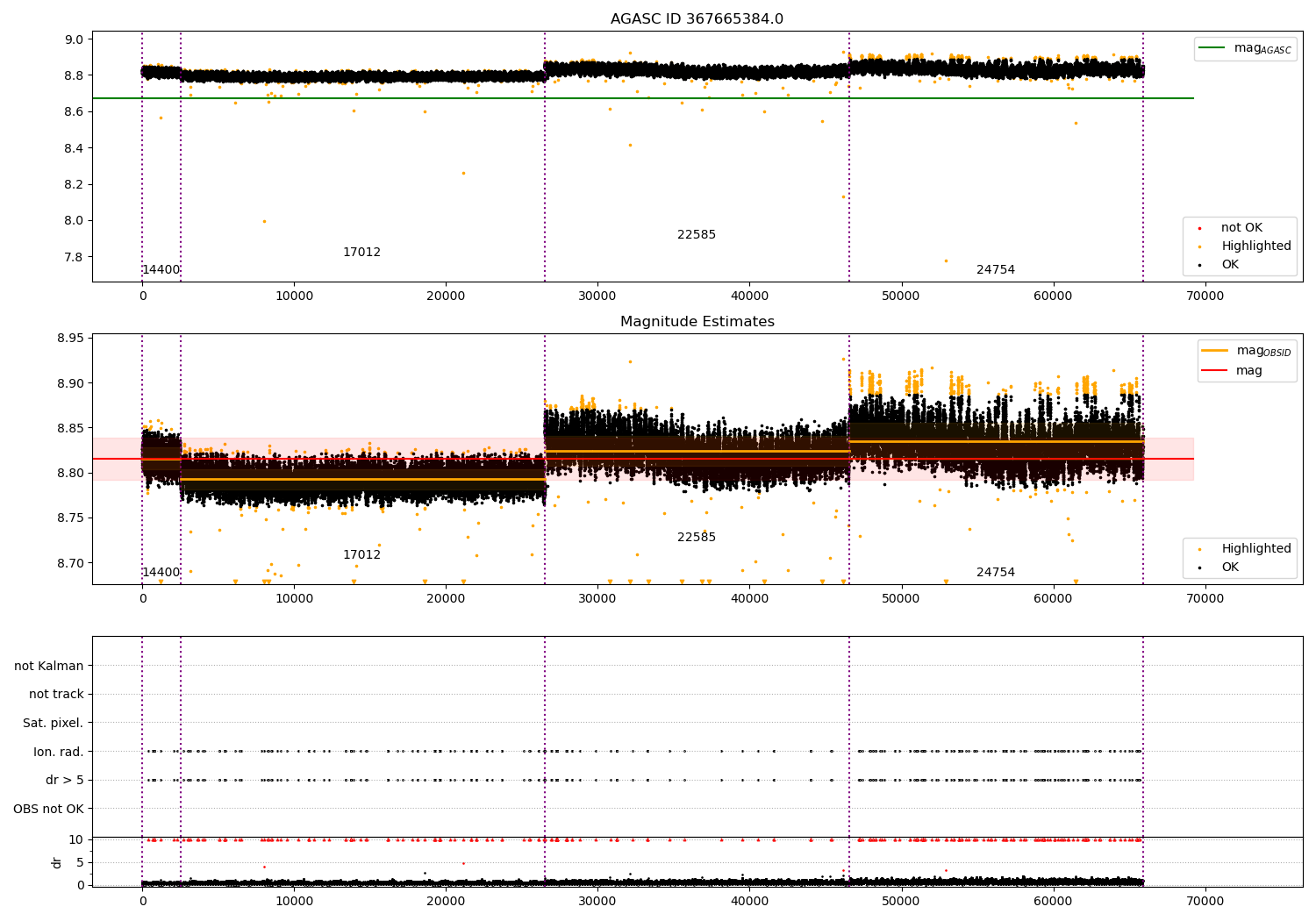Image resolution: width=1316 pixels, height=921 pixels.
Task: Click the 'OBS not OK' row label
Action: coord(49,809)
